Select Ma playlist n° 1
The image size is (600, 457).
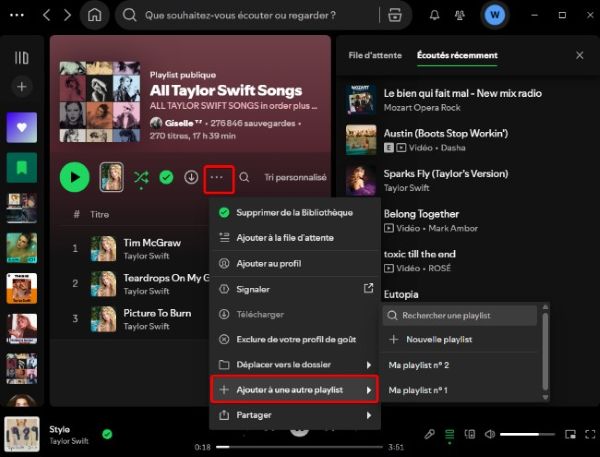(462, 390)
